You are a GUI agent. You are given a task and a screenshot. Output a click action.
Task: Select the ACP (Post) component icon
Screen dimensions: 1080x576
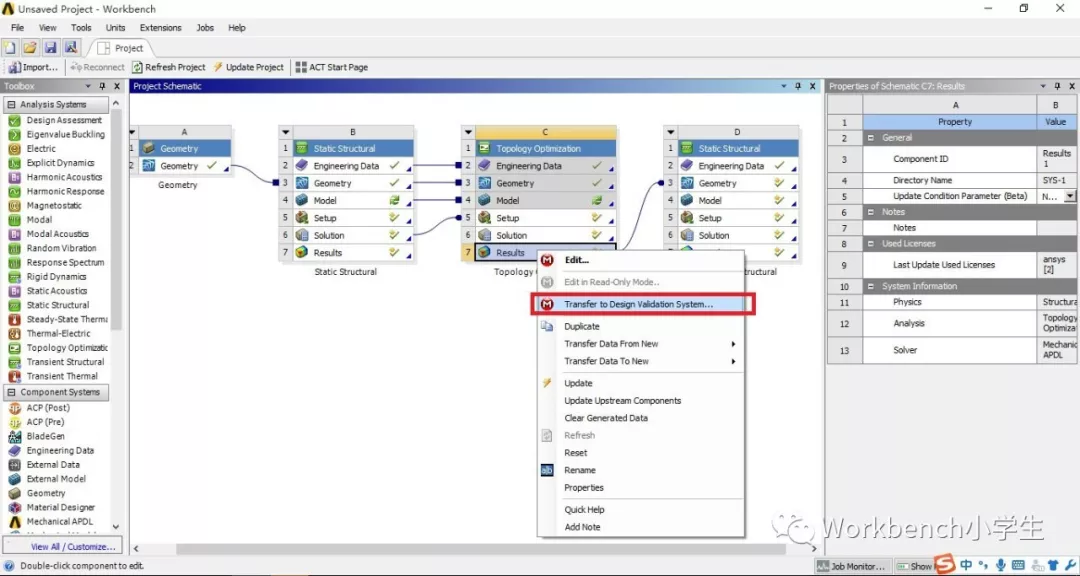[x=14, y=408]
